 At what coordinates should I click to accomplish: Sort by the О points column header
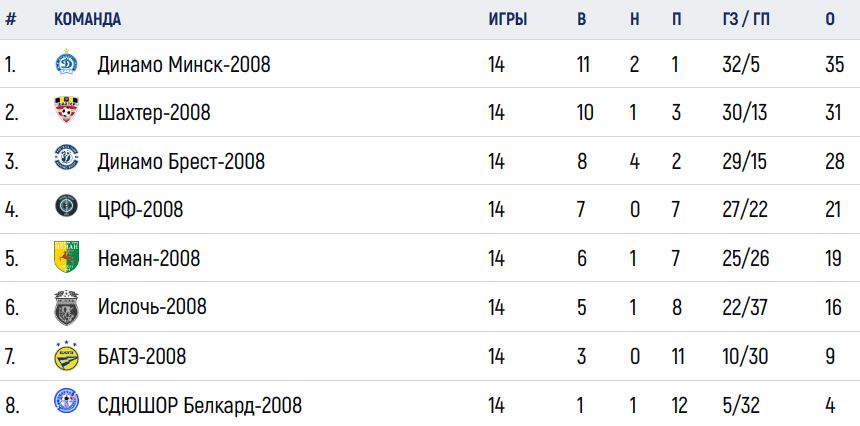830,19
